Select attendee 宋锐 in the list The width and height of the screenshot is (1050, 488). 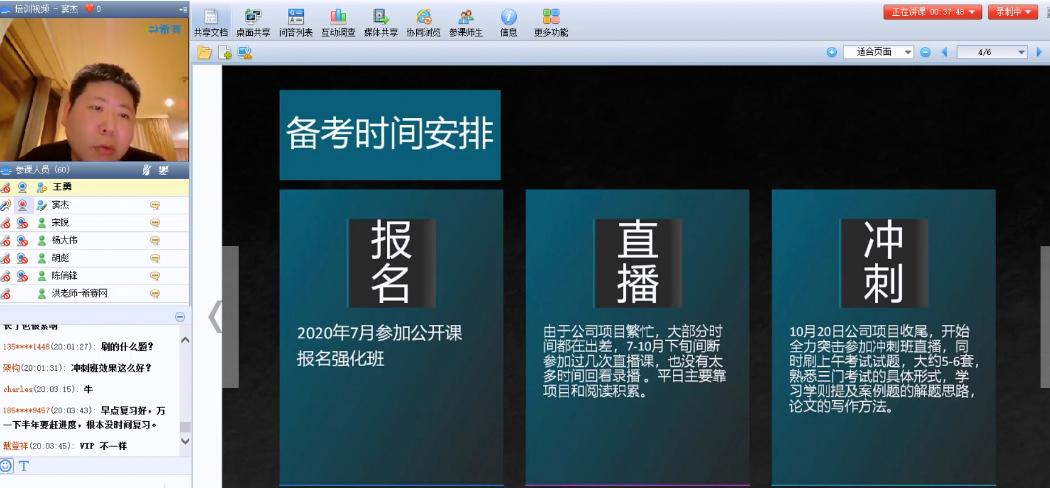94,223
